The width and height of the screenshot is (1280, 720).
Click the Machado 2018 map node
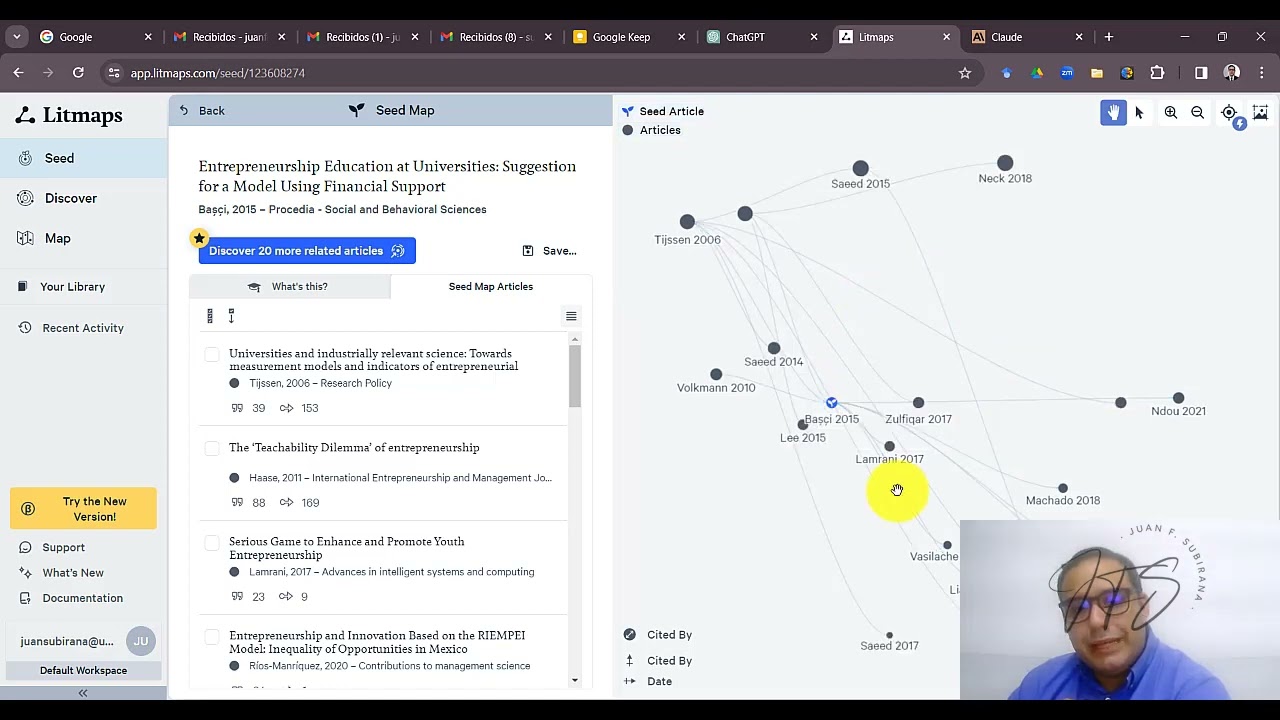1063,489
